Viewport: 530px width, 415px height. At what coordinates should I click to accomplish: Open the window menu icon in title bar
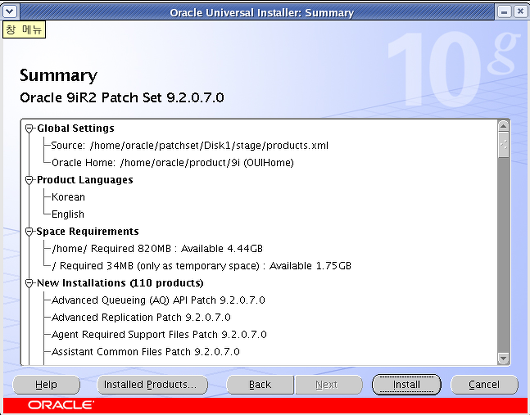9,12
